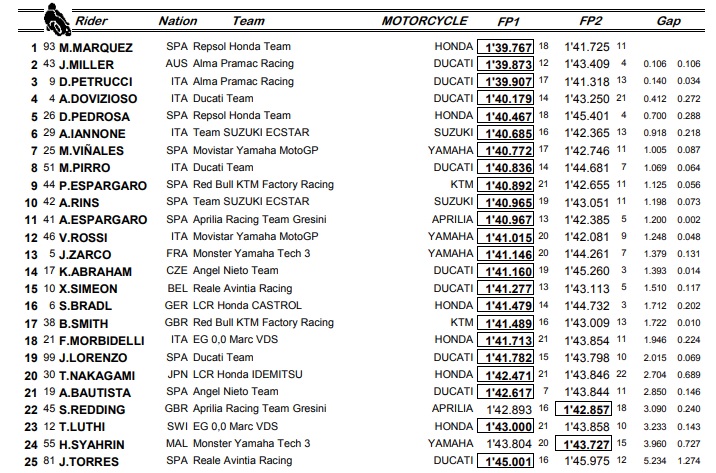716x473 pixels.
Task: Click the FP1 column header
Action: coord(507,20)
